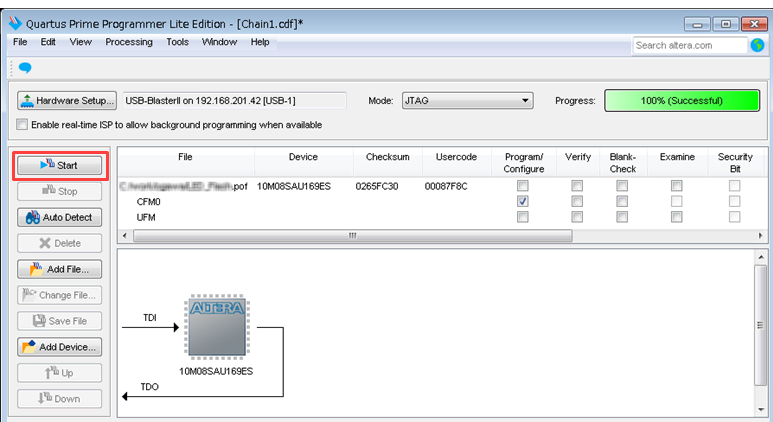773x422 pixels.
Task: Enable Verify for the .pof file row
Action: [577, 186]
